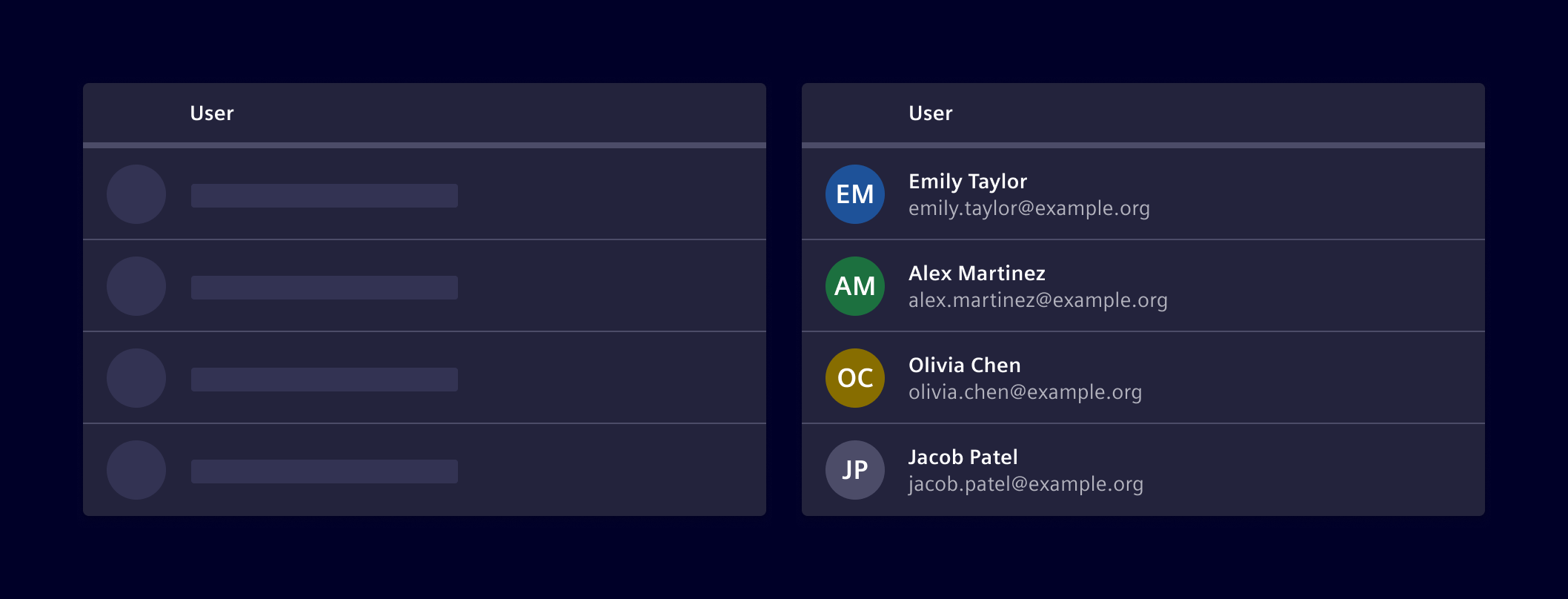This screenshot has height=599, width=1568.
Task: Click Emily Taylor's blue EM avatar
Action: coord(854,194)
